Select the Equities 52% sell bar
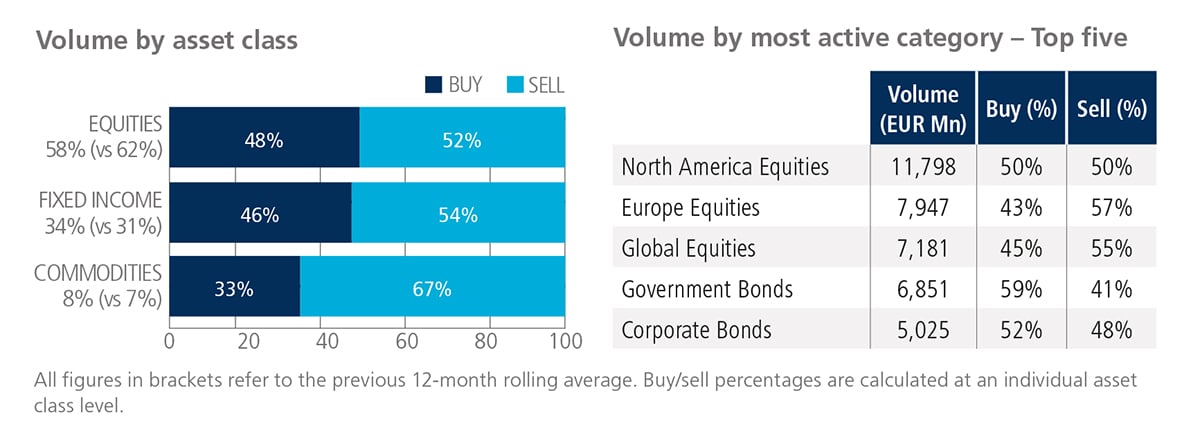This screenshot has height=440, width=1200. (463, 141)
